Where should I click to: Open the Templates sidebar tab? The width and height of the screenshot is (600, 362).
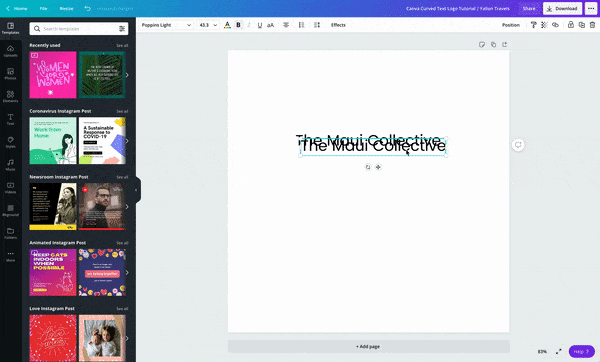pos(10,28)
